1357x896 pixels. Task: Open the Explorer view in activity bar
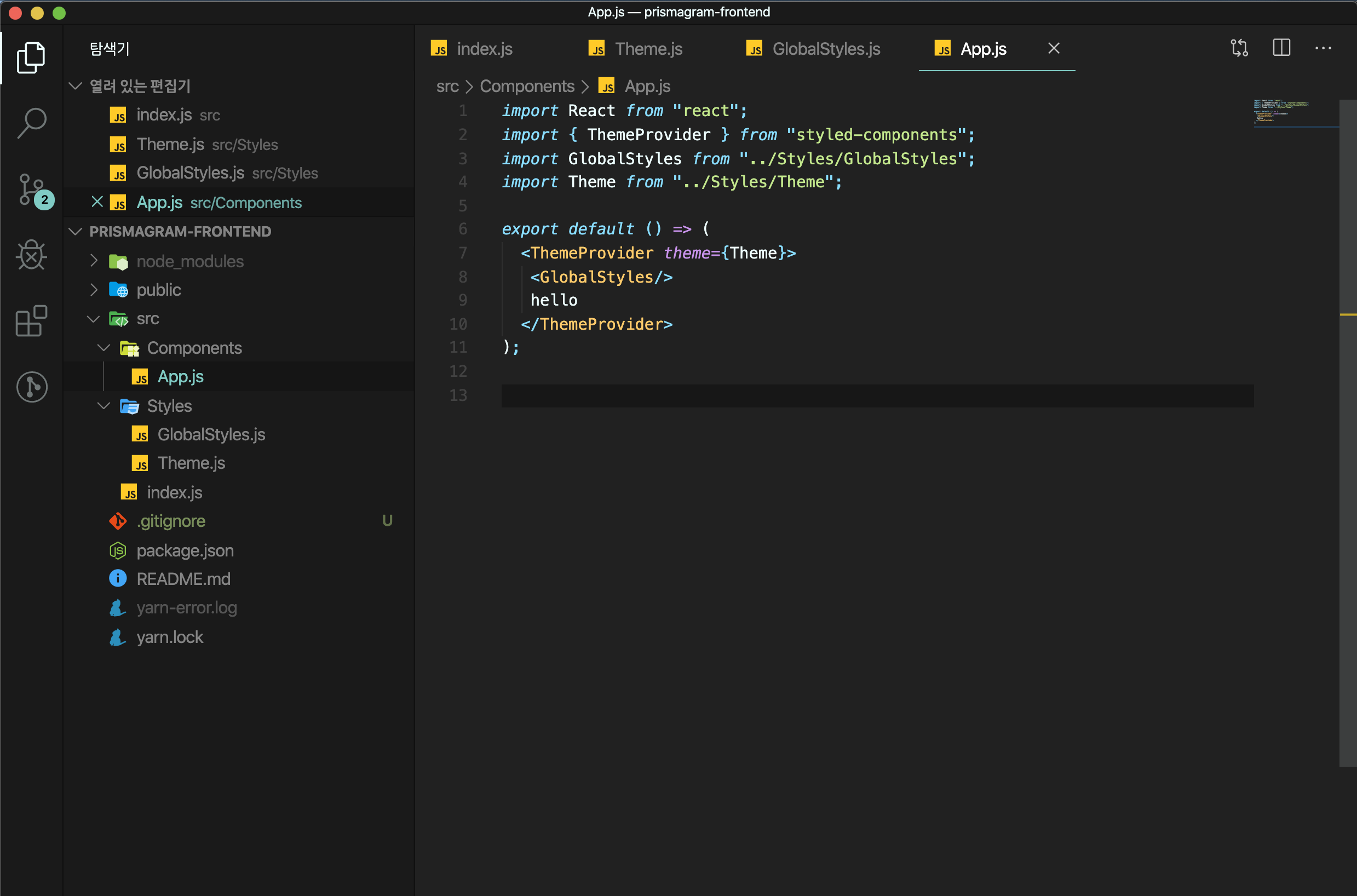coord(31,58)
